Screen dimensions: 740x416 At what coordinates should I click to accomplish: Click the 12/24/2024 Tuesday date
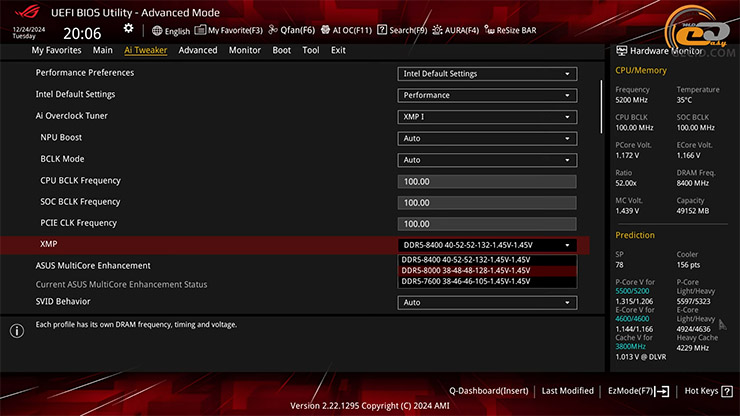pos(29,33)
